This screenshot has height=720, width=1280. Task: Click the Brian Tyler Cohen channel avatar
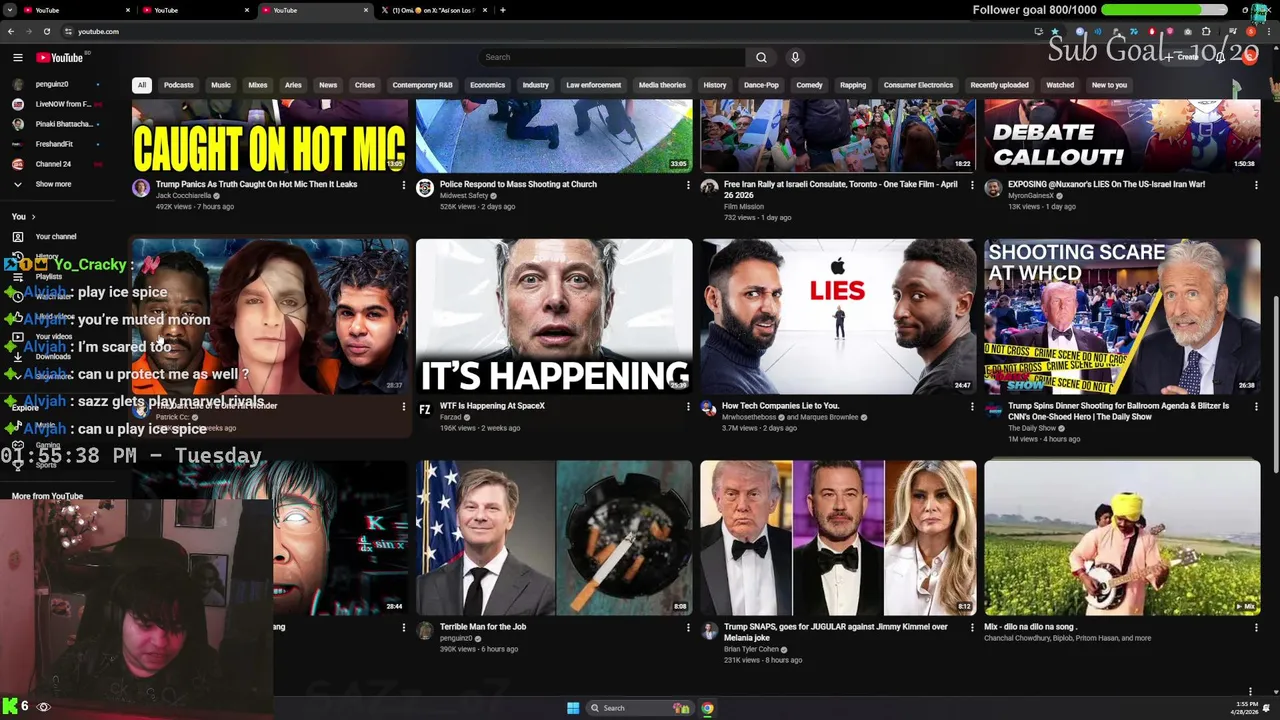click(x=709, y=631)
